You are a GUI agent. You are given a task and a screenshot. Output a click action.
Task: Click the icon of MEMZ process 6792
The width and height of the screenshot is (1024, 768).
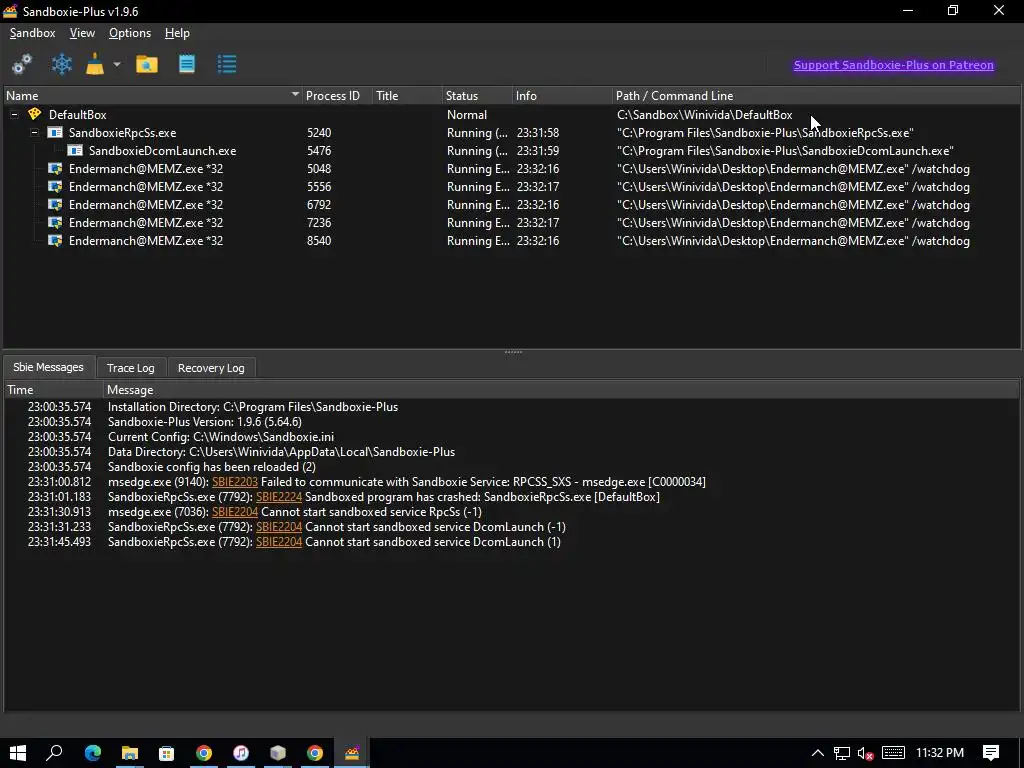tap(55, 205)
